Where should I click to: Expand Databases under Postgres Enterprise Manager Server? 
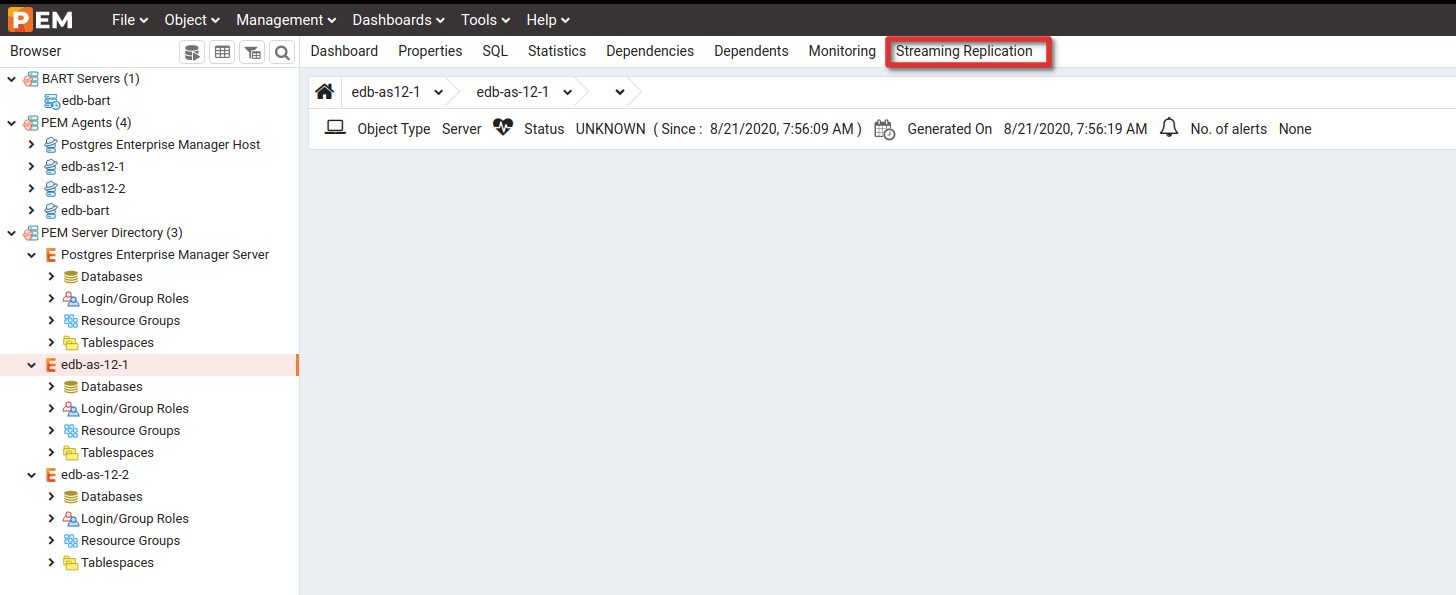click(x=52, y=277)
